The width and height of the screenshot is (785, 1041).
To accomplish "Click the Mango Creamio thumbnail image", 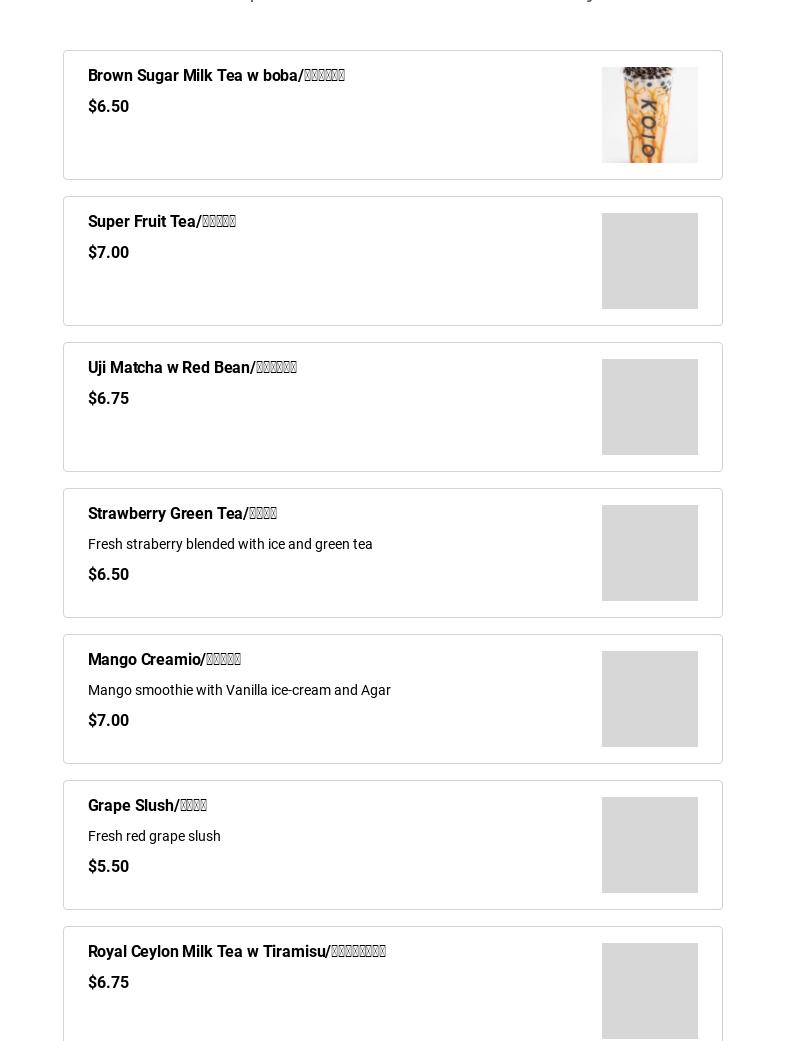I will point(649,699).
